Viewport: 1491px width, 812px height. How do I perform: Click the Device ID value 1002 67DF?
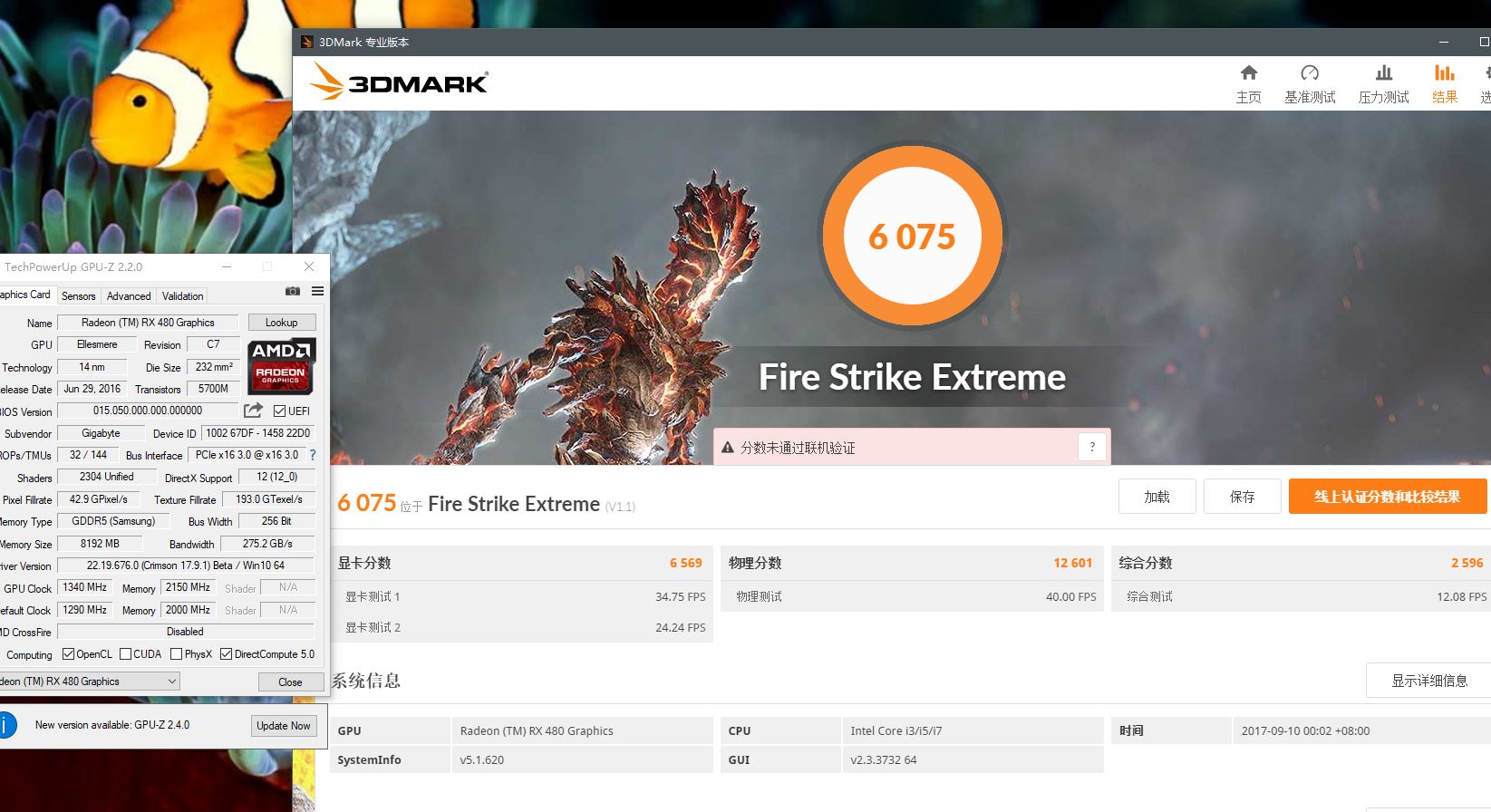[258, 433]
